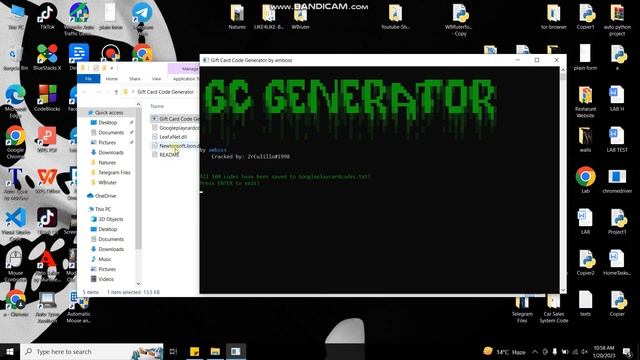This screenshot has width=640, height=360.
Task: Click navigation pane scroll down arrow
Action: click(x=138, y=283)
